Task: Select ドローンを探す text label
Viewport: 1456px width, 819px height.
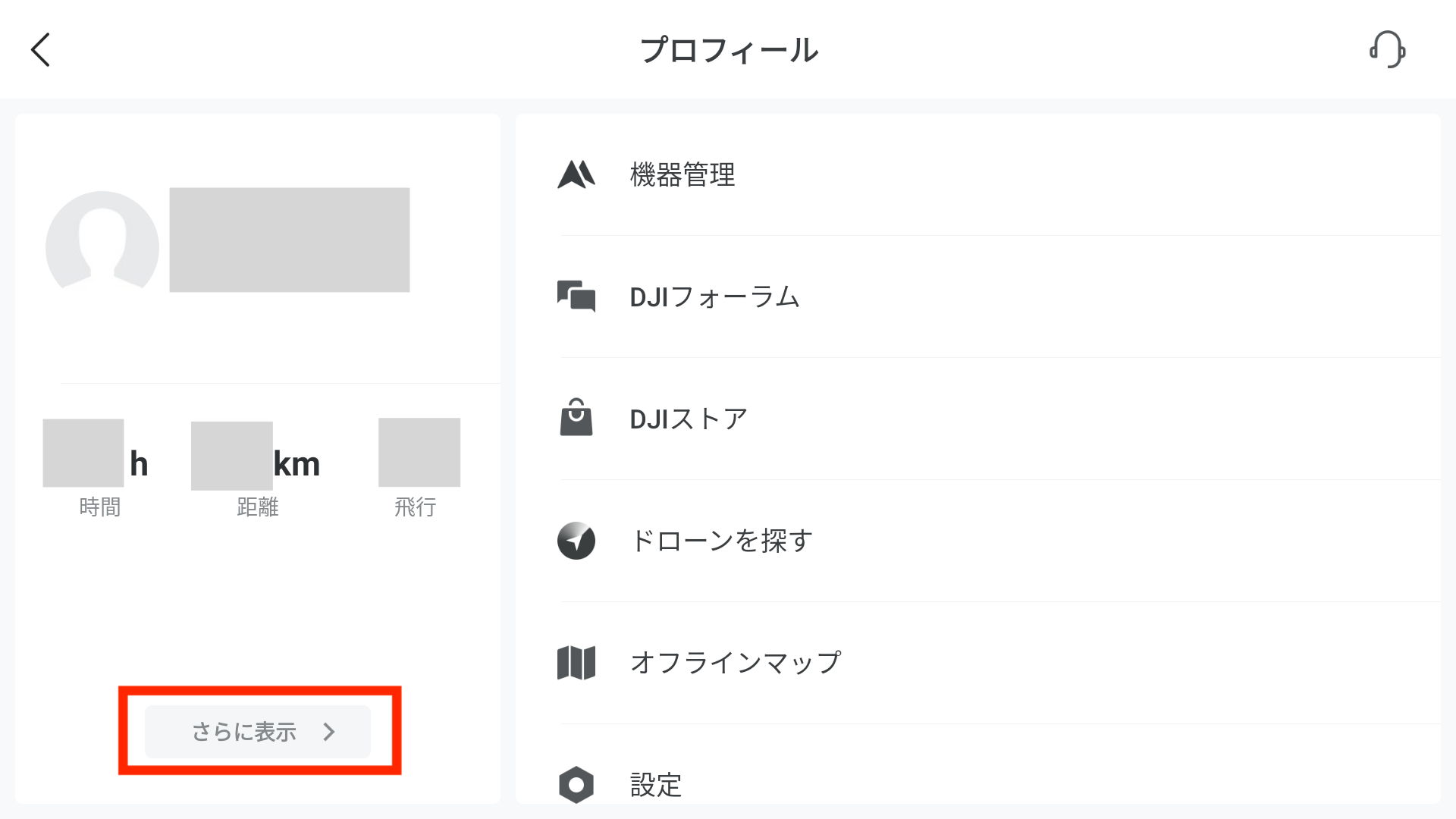Action: [x=721, y=541]
